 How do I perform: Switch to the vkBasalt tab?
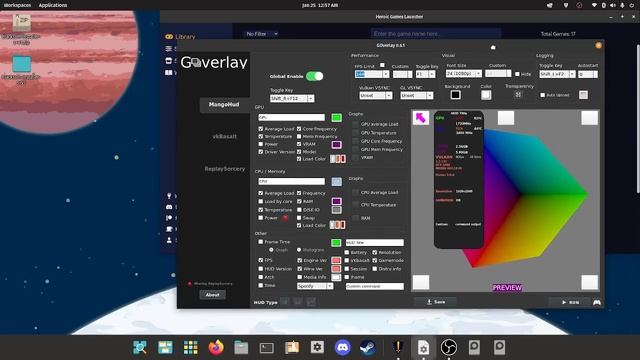pyautogui.click(x=224, y=136)
